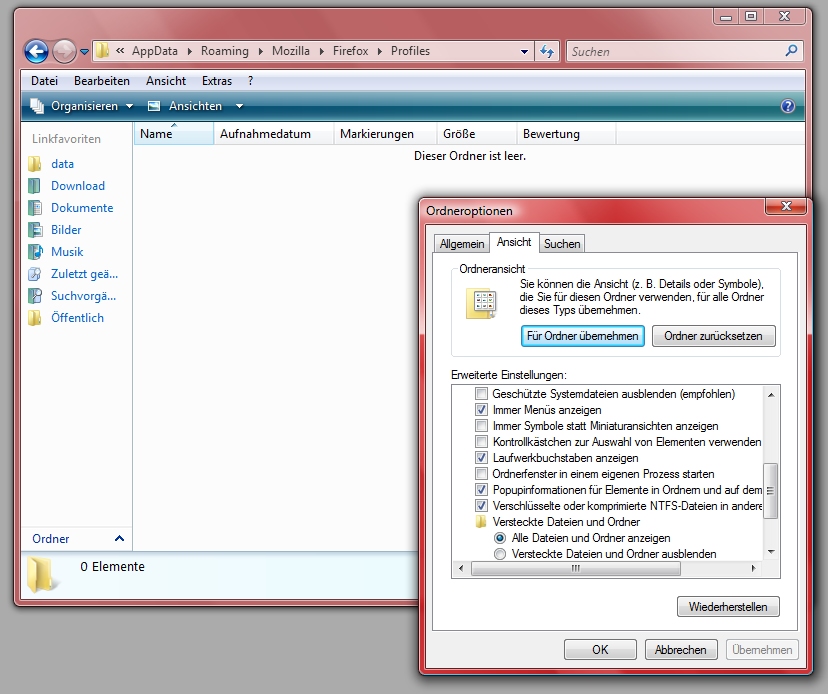This screenshot has height=694, width=828.
Task: Click scroll-up arrow of settings list
Action: pos(770,395)
